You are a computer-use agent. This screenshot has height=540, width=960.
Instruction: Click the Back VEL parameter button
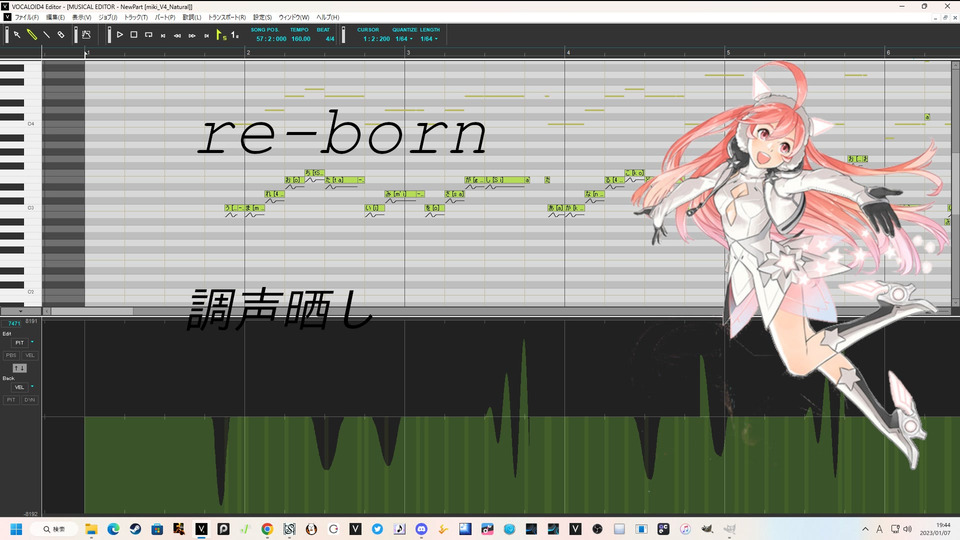[x=19, y=388]
